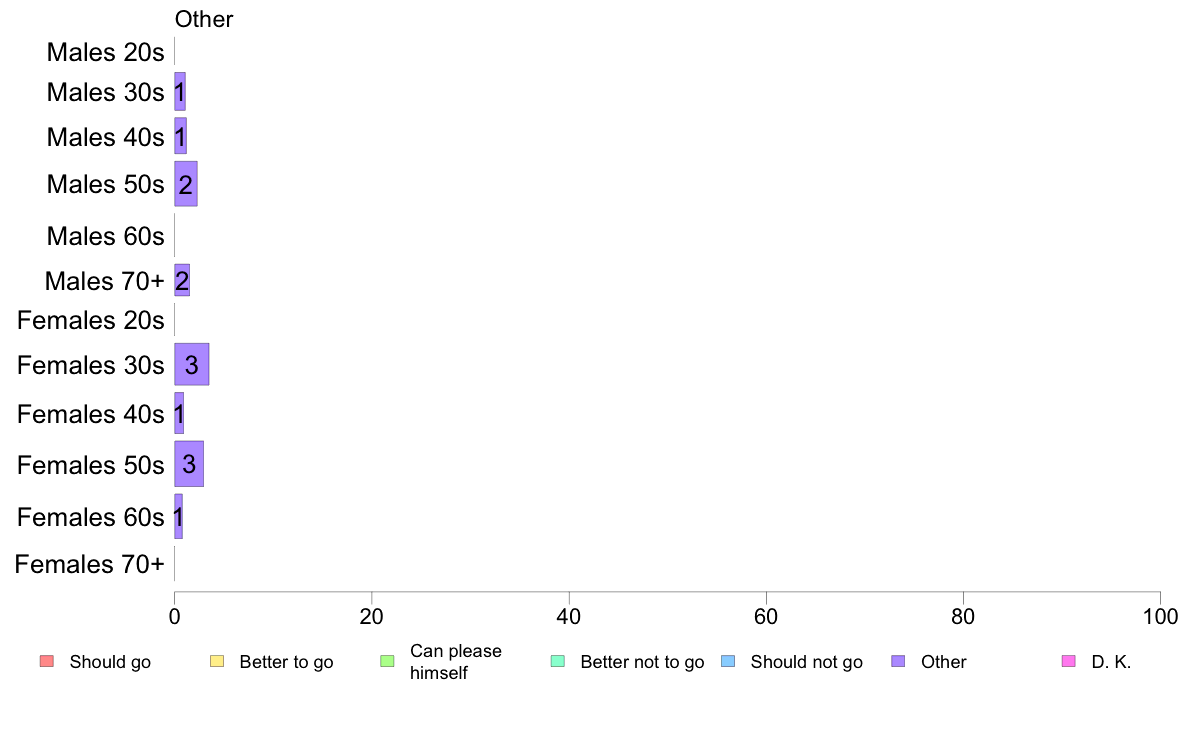Select the Females 30s bar

(192, 365)
